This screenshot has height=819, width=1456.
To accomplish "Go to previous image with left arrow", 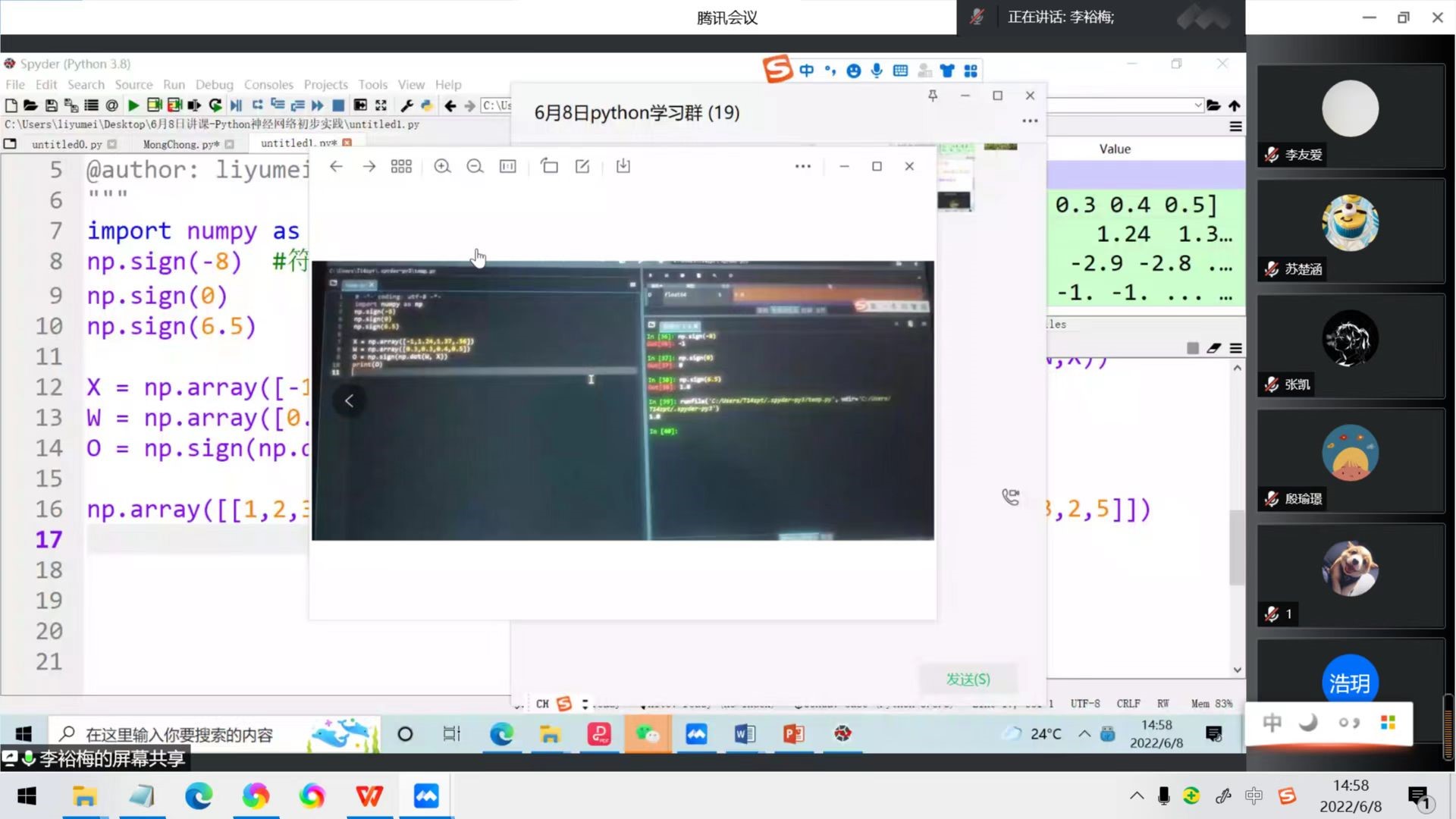I will coord(349,401).
